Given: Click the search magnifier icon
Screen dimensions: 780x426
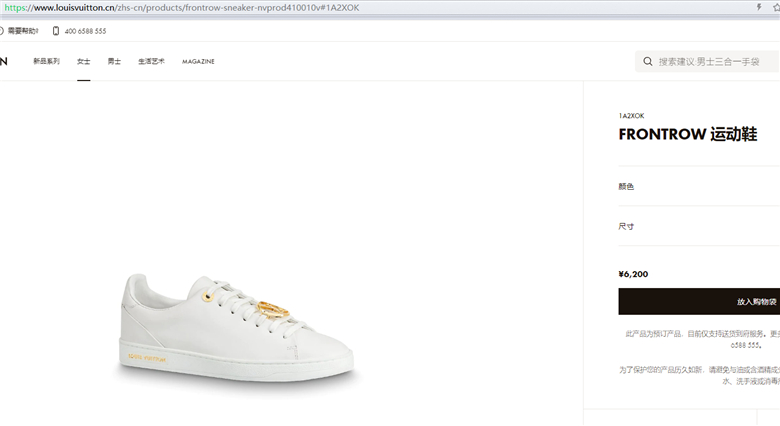Looking at the screenshot, I should (648, 62).
